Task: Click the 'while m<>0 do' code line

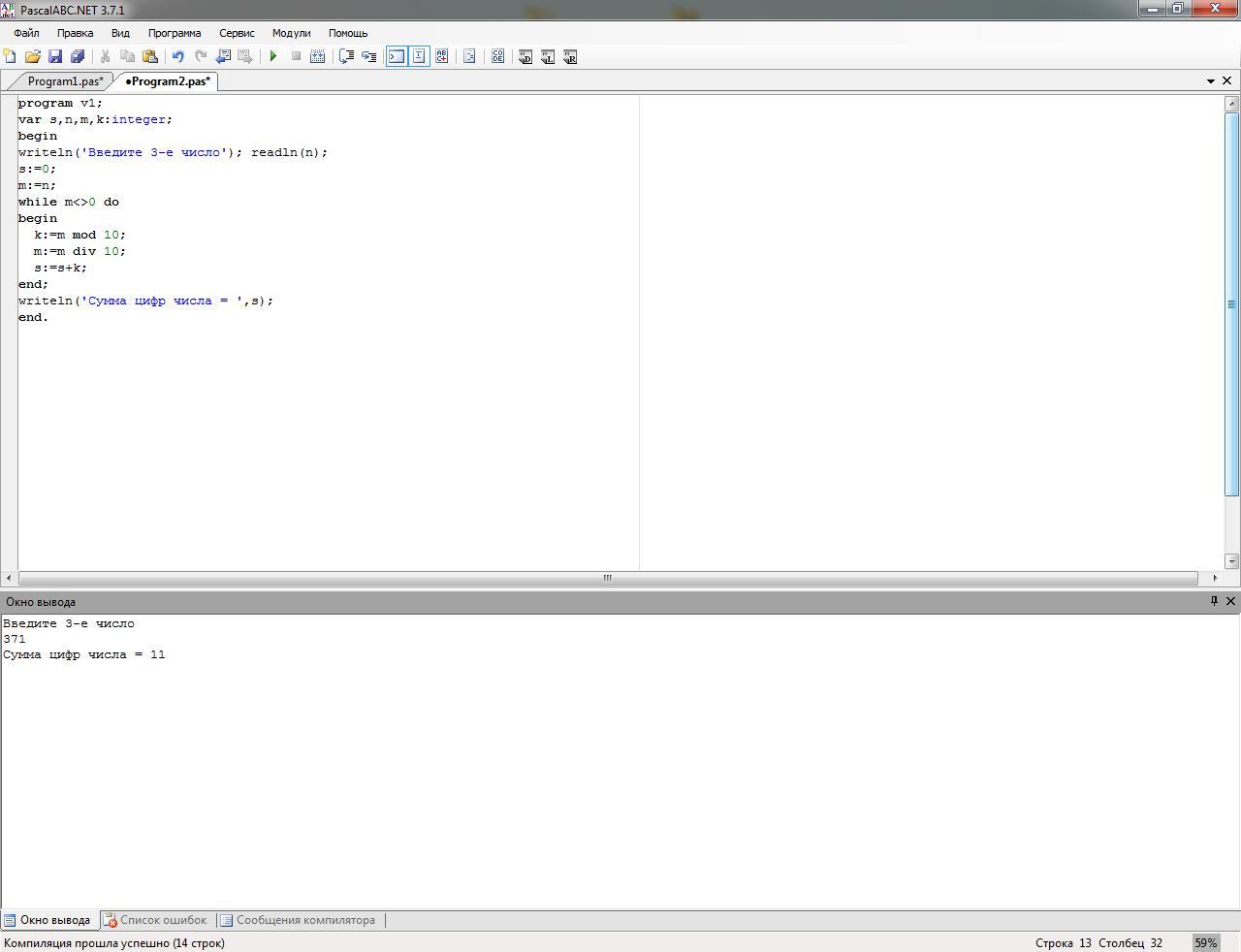Action: coord(69,202)
